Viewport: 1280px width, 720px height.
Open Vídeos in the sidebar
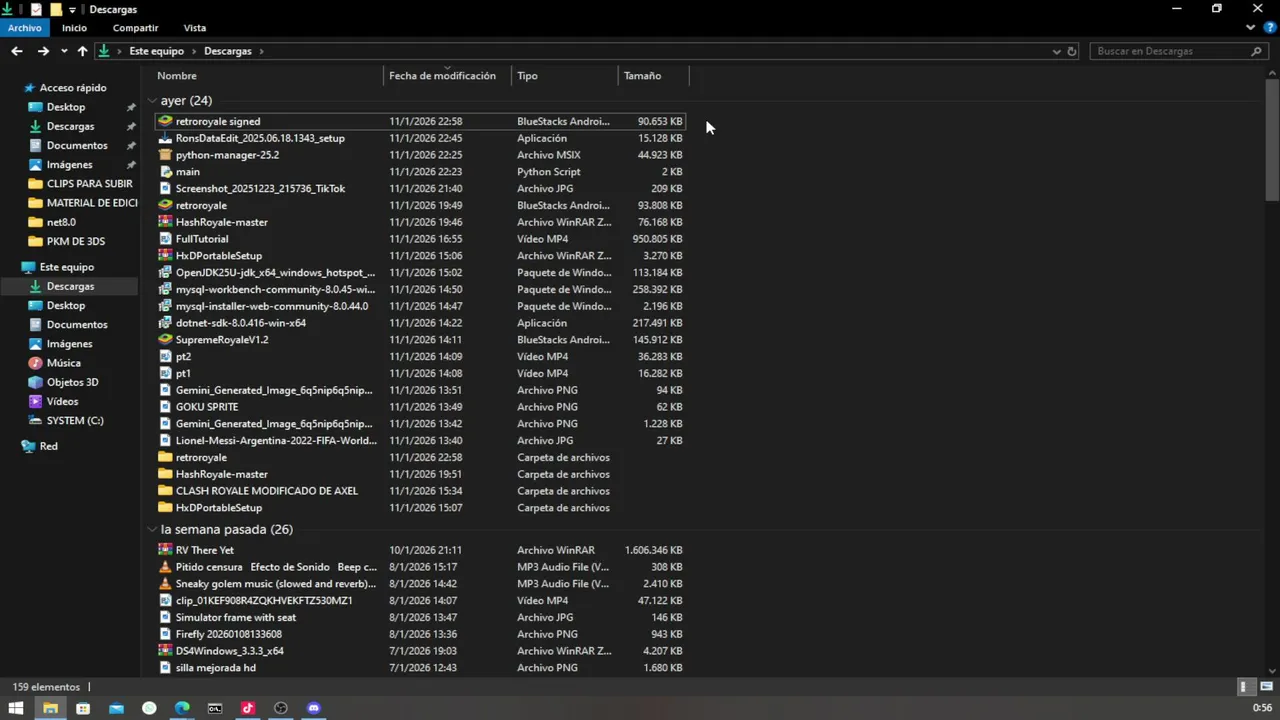point(62,401)
